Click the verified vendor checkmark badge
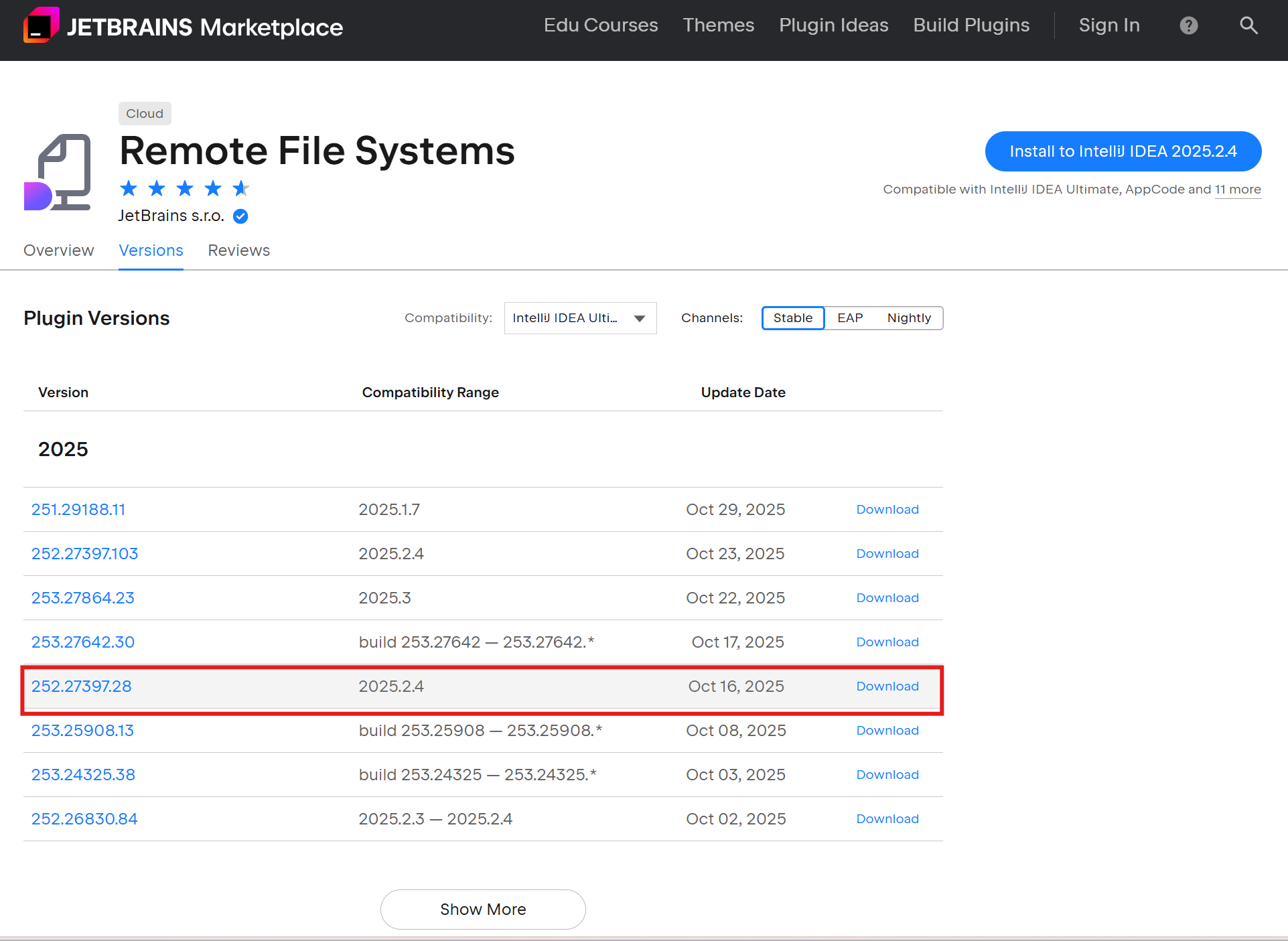The height and width of the screenshot is (941, 1288). pyautogui.click(x=240, y=216)
